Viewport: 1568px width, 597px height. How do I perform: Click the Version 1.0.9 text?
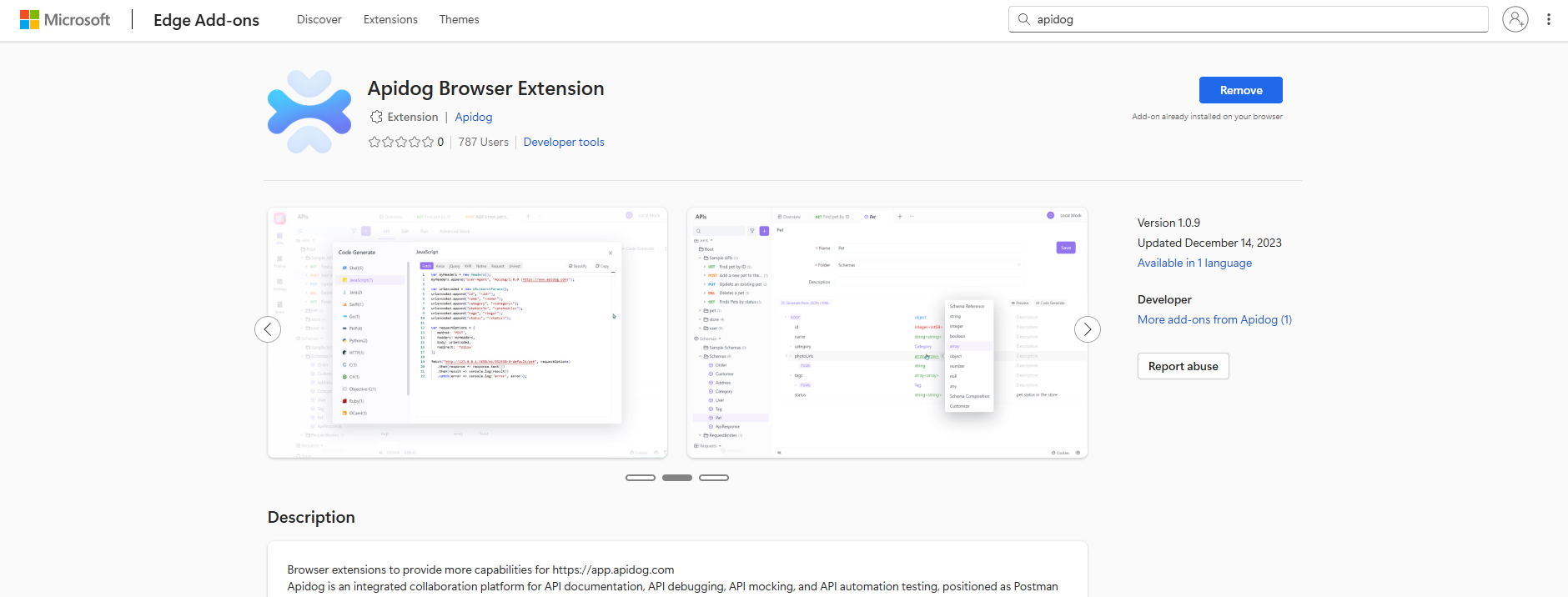[1168, 223]
